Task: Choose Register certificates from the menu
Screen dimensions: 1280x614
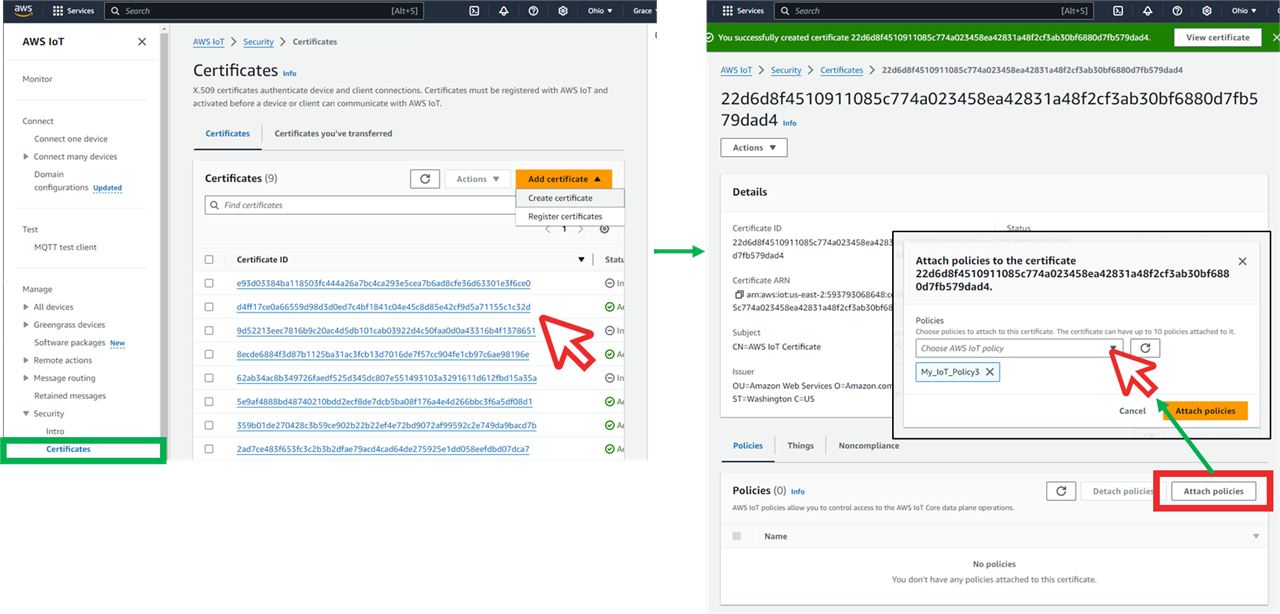Action: pyautogui.click(x=565, y=216)
